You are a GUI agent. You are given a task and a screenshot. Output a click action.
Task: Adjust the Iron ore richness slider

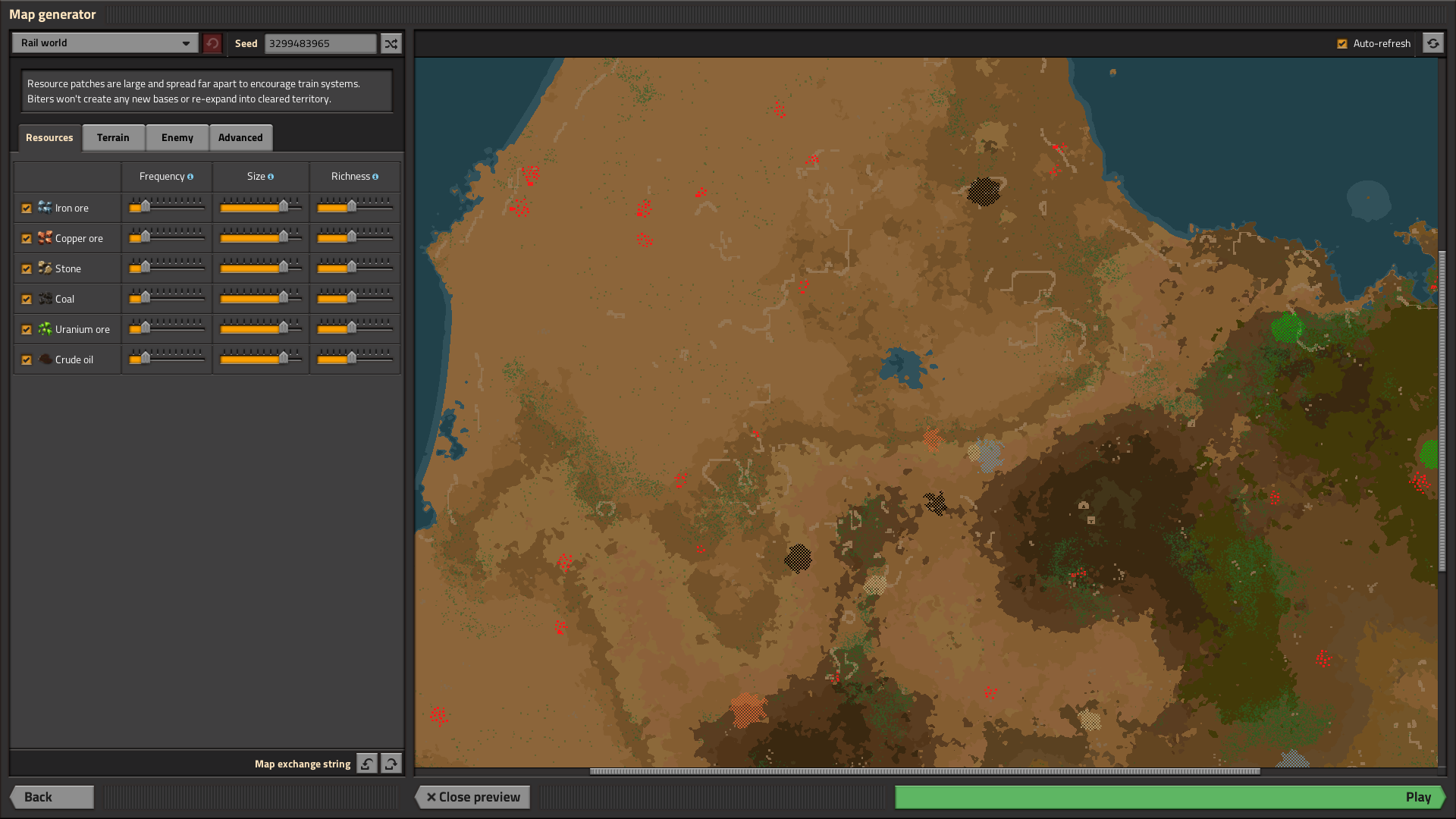click(x=355, y=207)
